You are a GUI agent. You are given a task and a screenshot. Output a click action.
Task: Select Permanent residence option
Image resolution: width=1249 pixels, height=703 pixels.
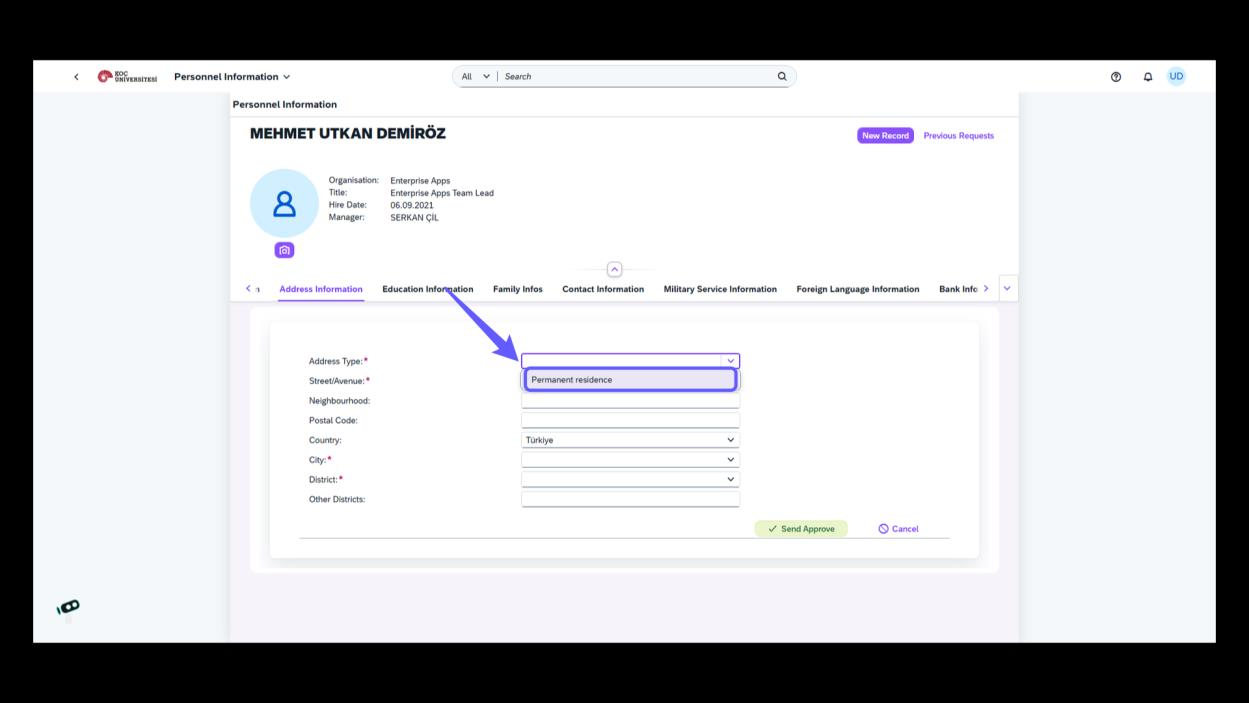point(631,380)
